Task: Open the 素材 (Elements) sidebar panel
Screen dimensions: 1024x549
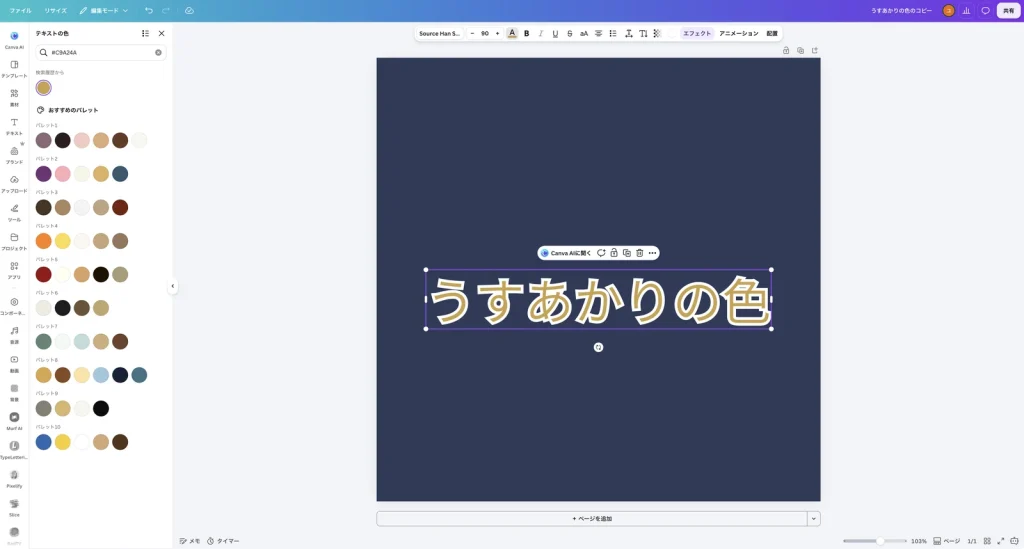Action: [14, 97]
